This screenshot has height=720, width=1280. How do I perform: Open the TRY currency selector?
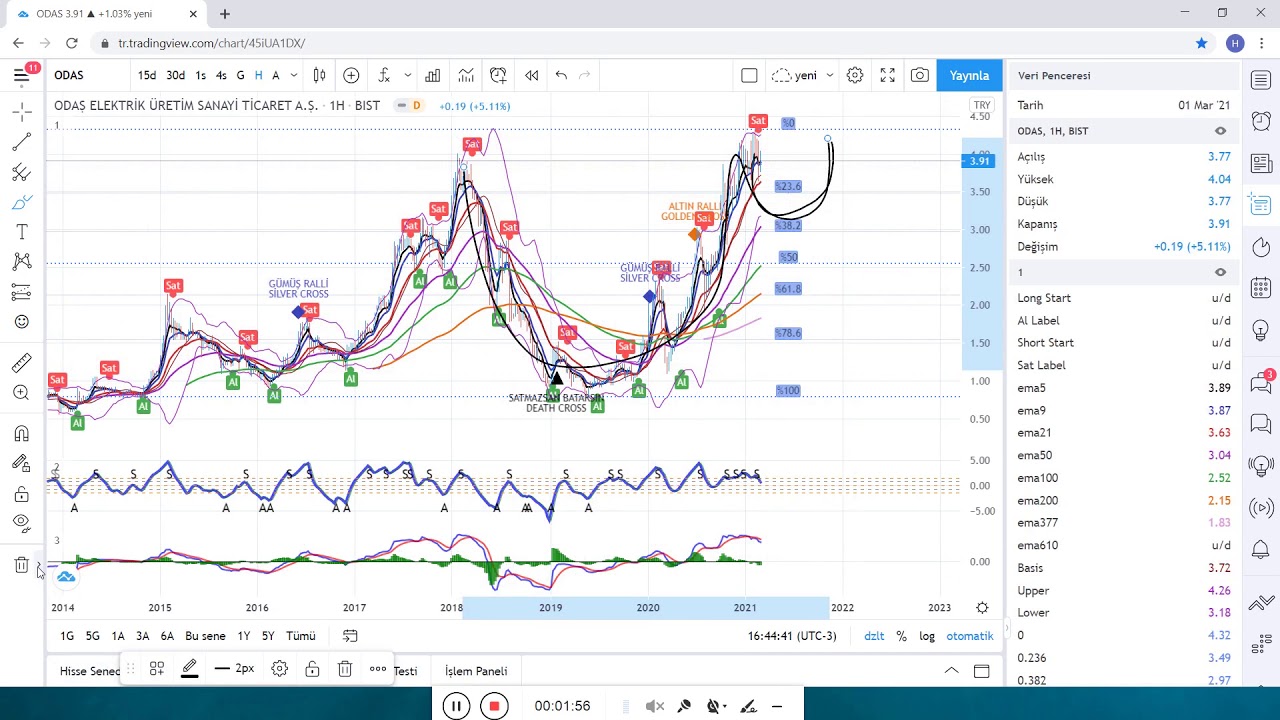[x=981, y=105]
